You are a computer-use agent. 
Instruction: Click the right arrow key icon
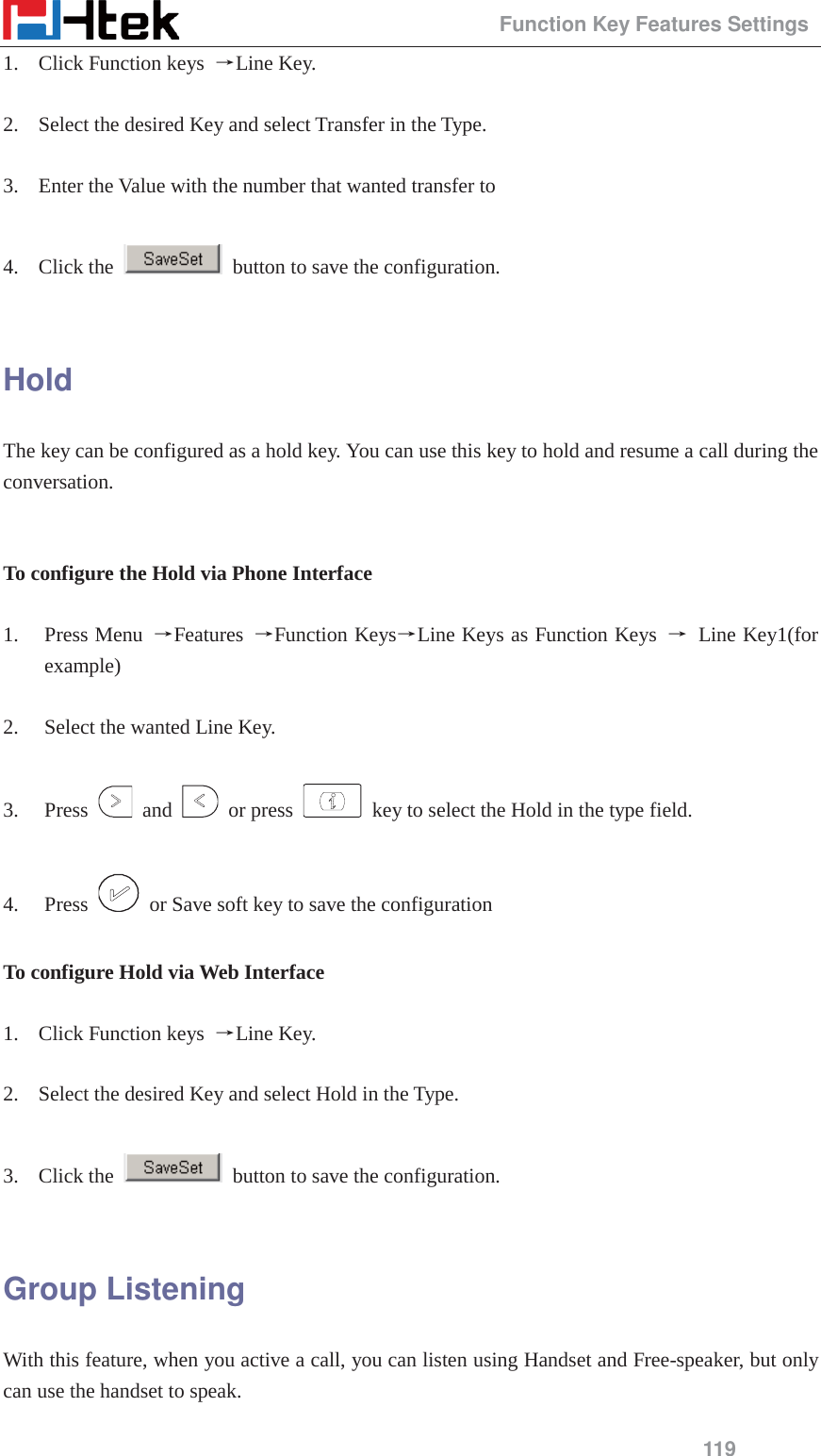(115, 802)
